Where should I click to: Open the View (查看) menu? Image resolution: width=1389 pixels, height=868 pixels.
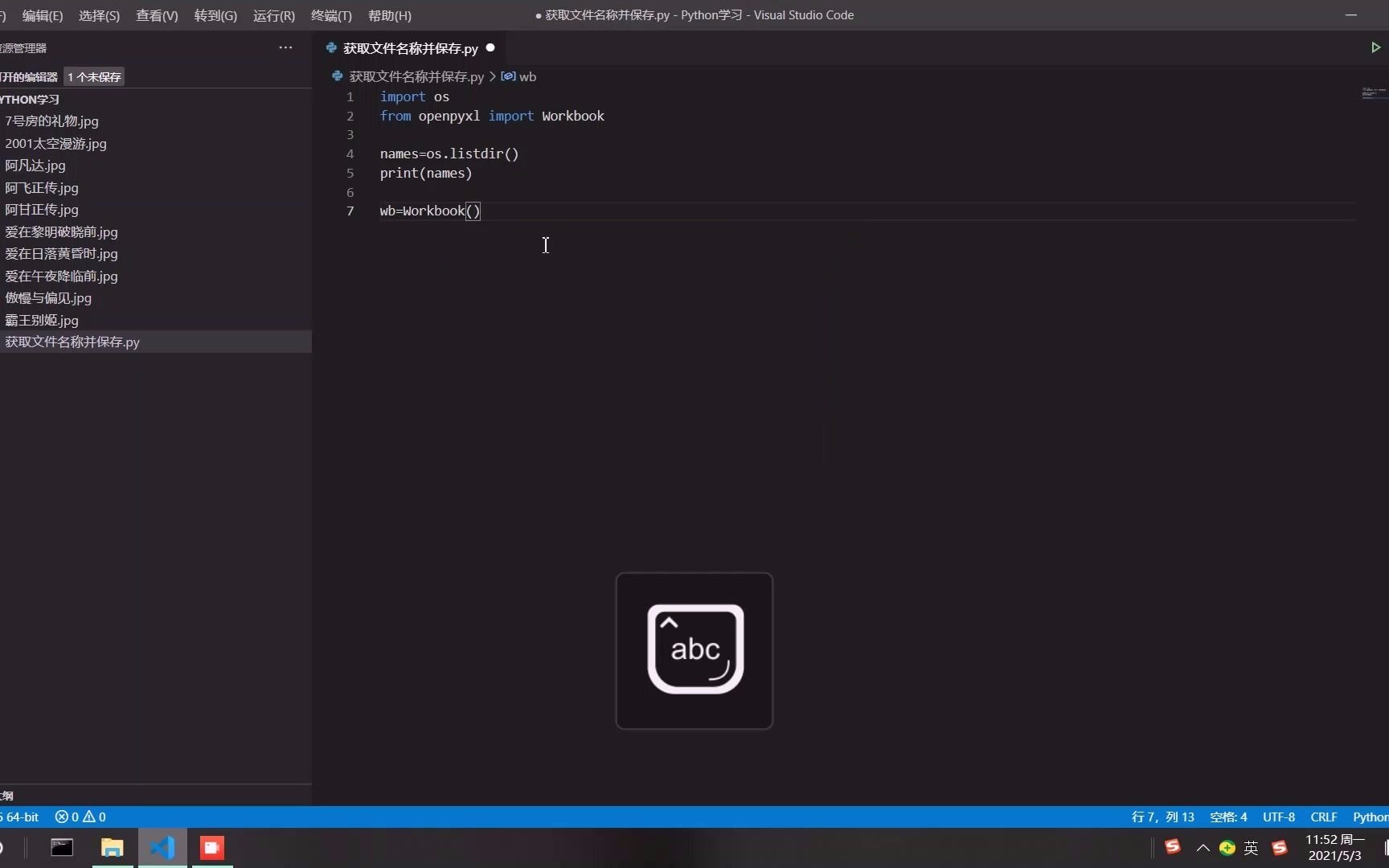(157, 15)
